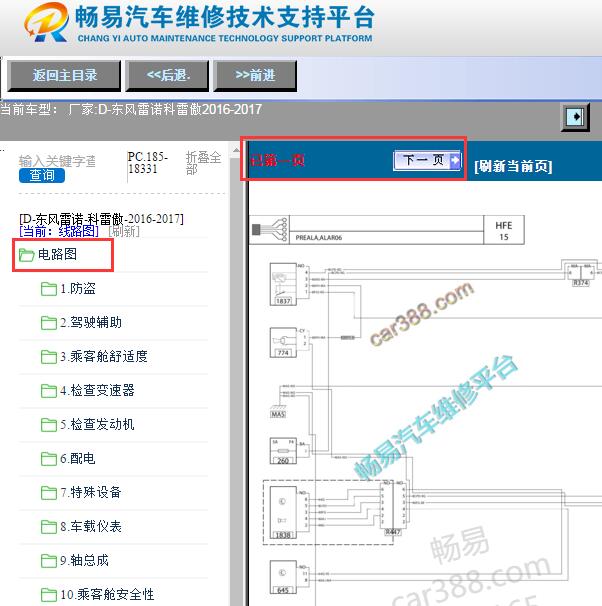Image resolution: width=602 pixels, height=606 pixels.
Task: Click [刷新当前页] to reload page
Action: (514, 166)
